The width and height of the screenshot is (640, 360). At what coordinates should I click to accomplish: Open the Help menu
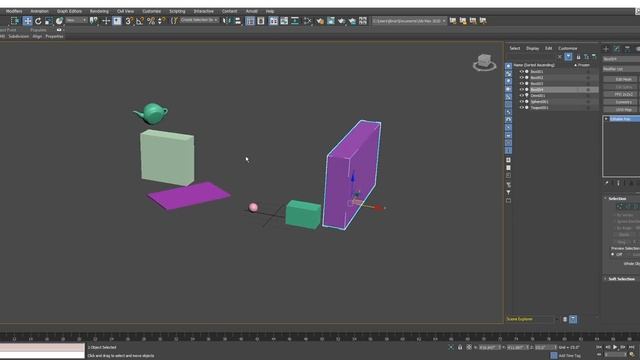[x=270, y=11]
